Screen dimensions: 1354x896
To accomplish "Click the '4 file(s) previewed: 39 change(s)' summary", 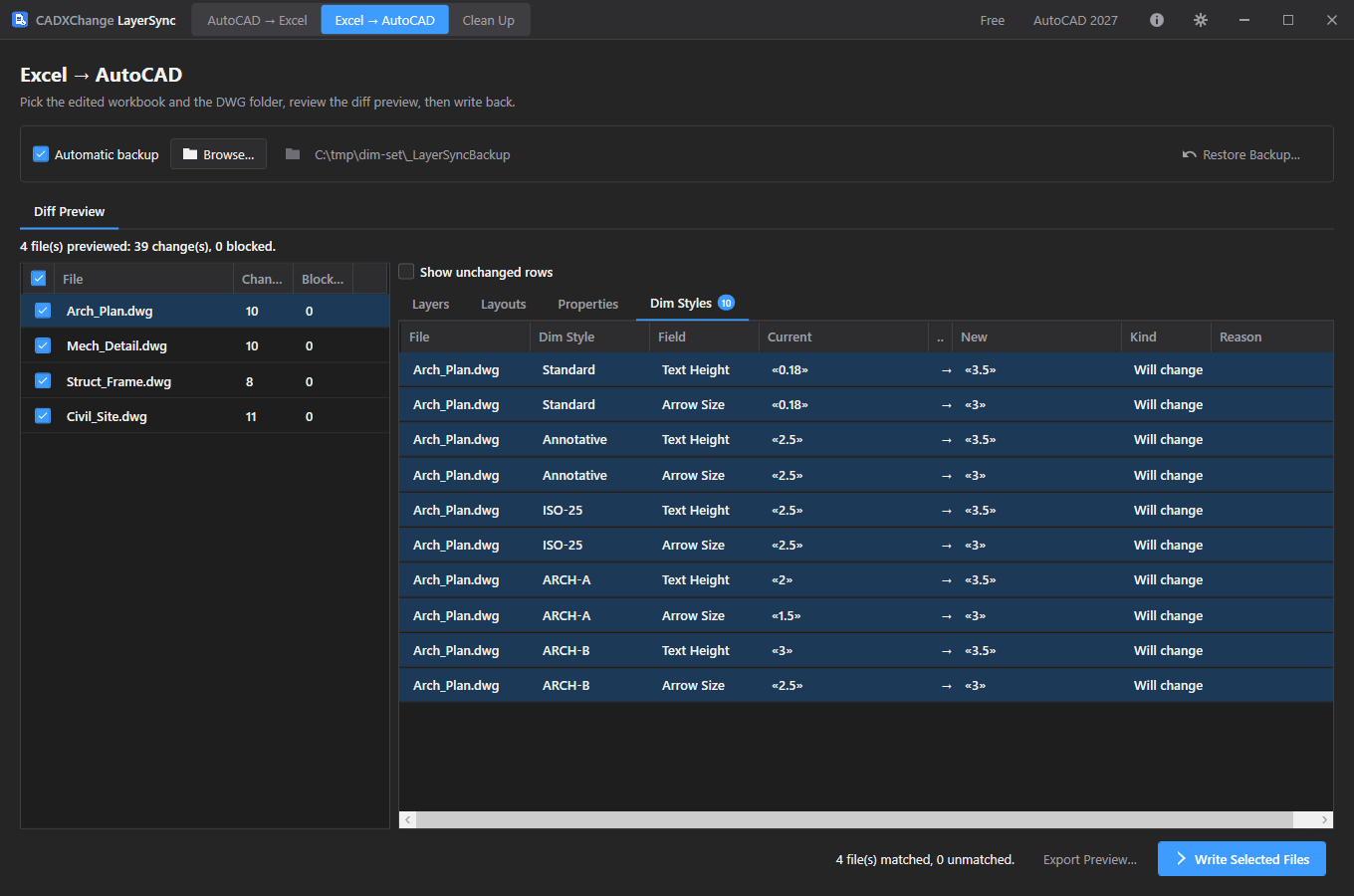I will click(x=147, y=246).
